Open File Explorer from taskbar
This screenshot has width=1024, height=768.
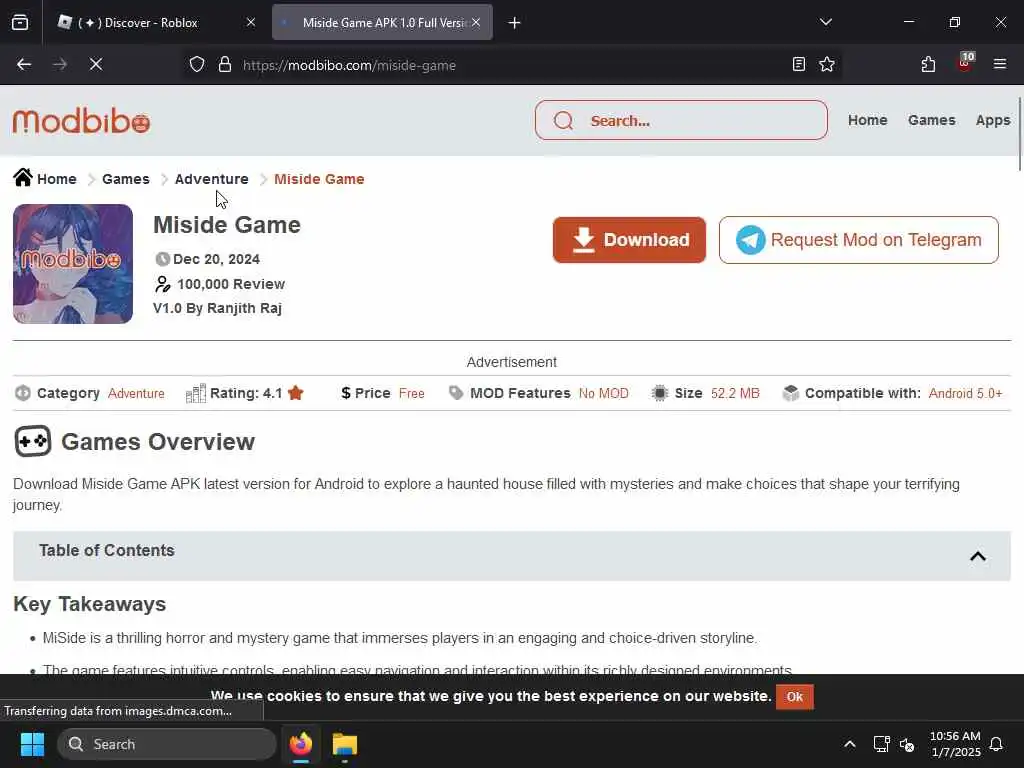coord(345,744)
